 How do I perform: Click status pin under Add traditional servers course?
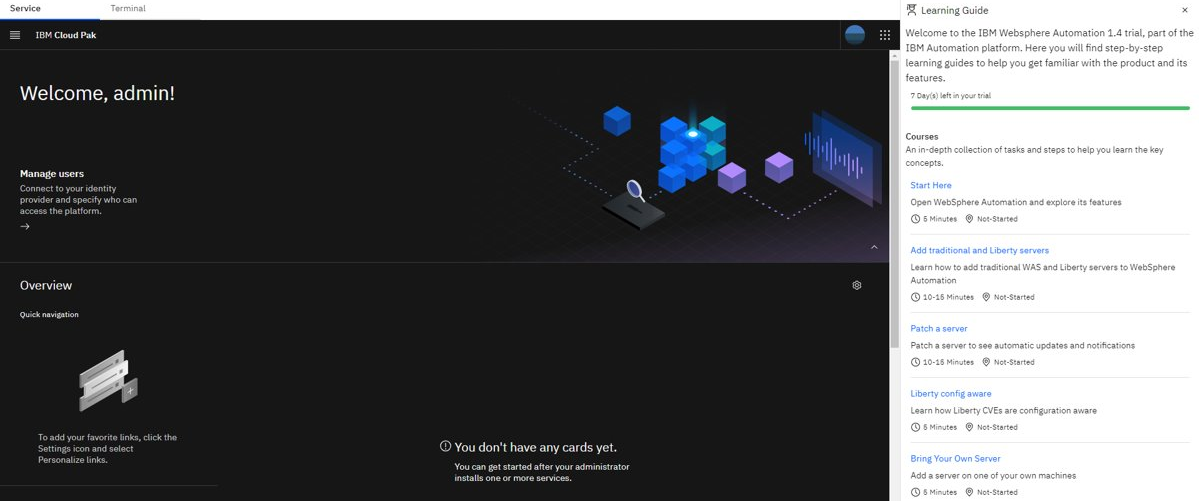986,297
